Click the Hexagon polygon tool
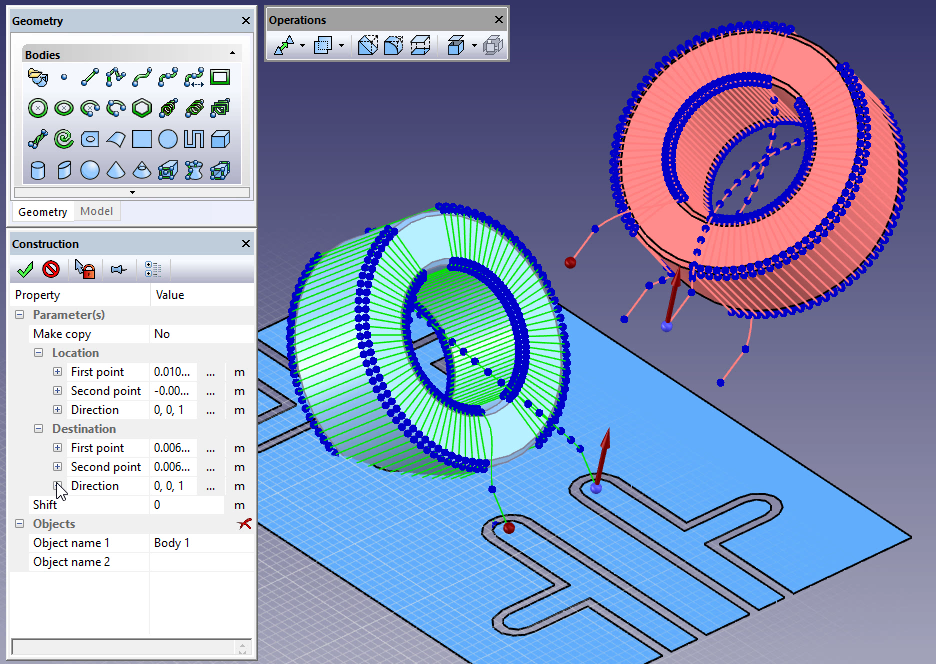This screenshot has height=664, width=936. pyautogui.click(x=142, y=108)
